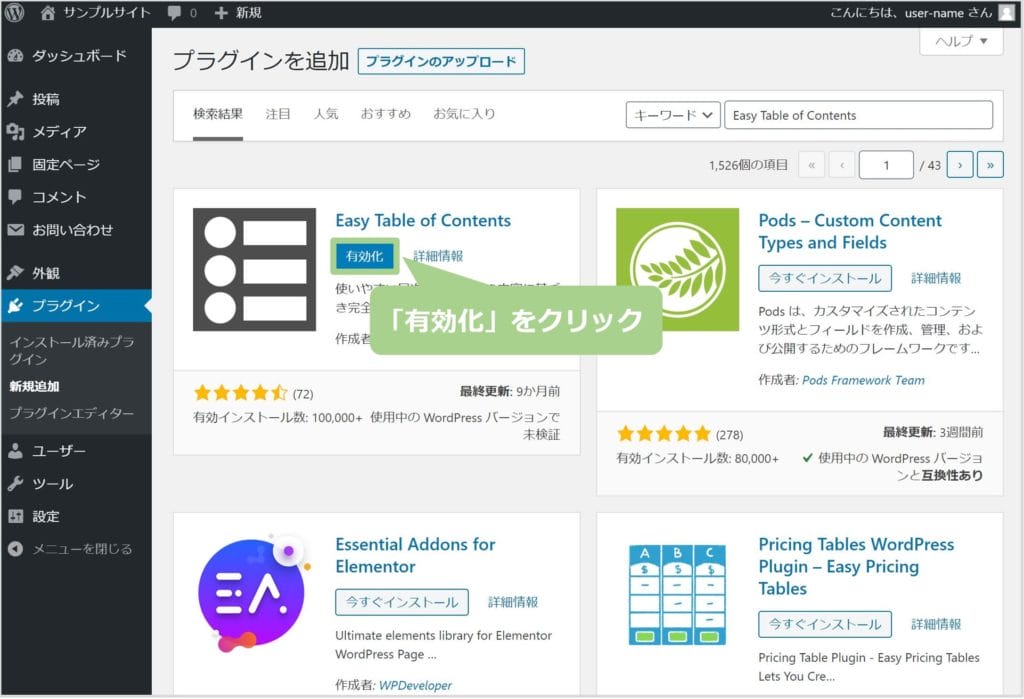Click プラグインのアップロード button

441,61
